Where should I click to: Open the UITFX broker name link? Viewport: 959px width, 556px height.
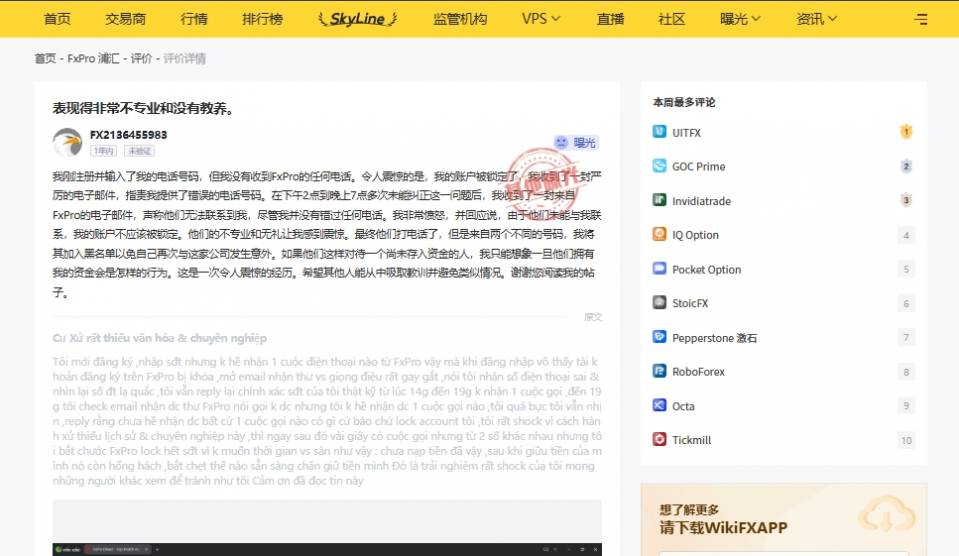(x=686, y=133)
